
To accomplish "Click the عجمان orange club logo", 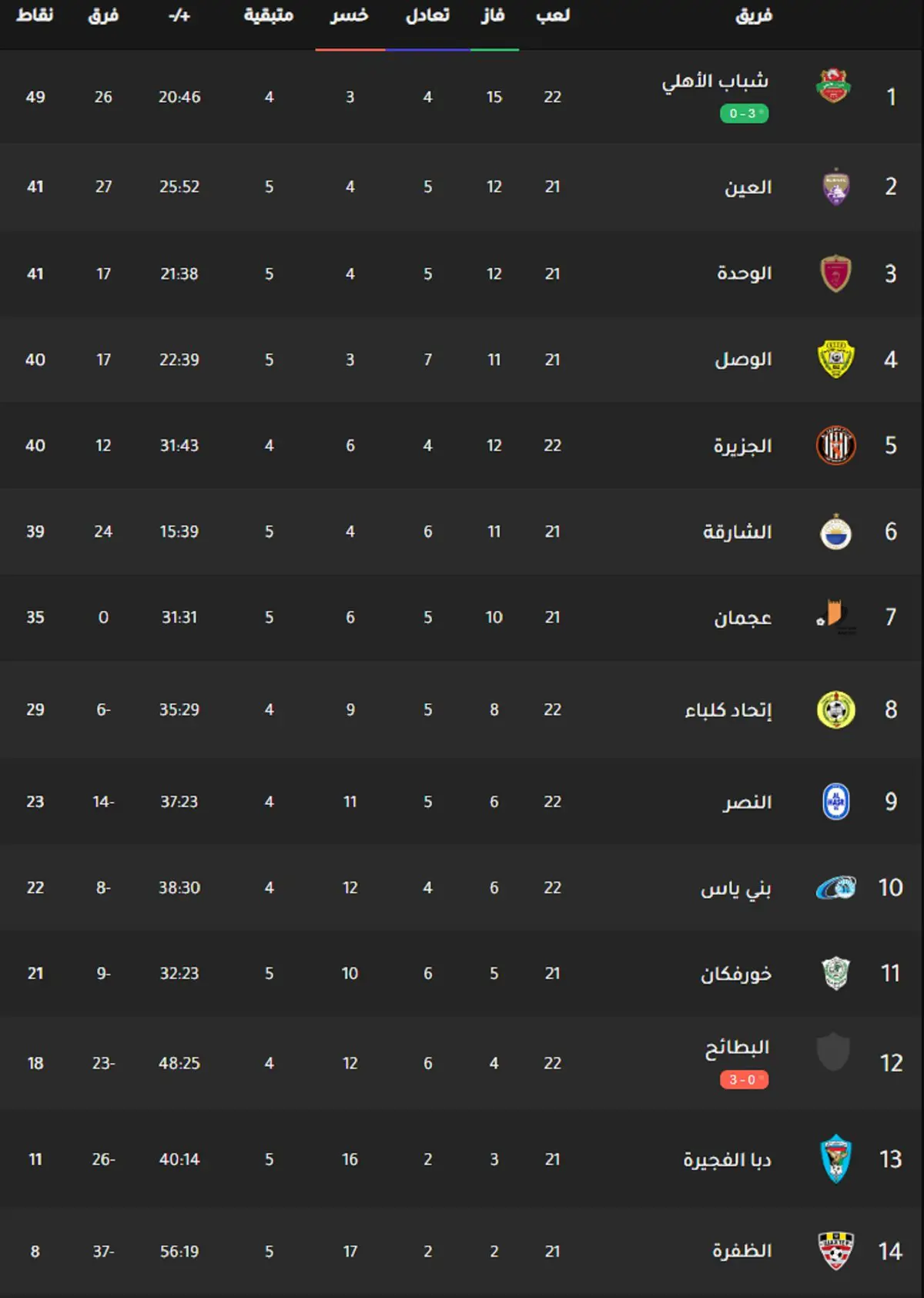I will [835, 617].
